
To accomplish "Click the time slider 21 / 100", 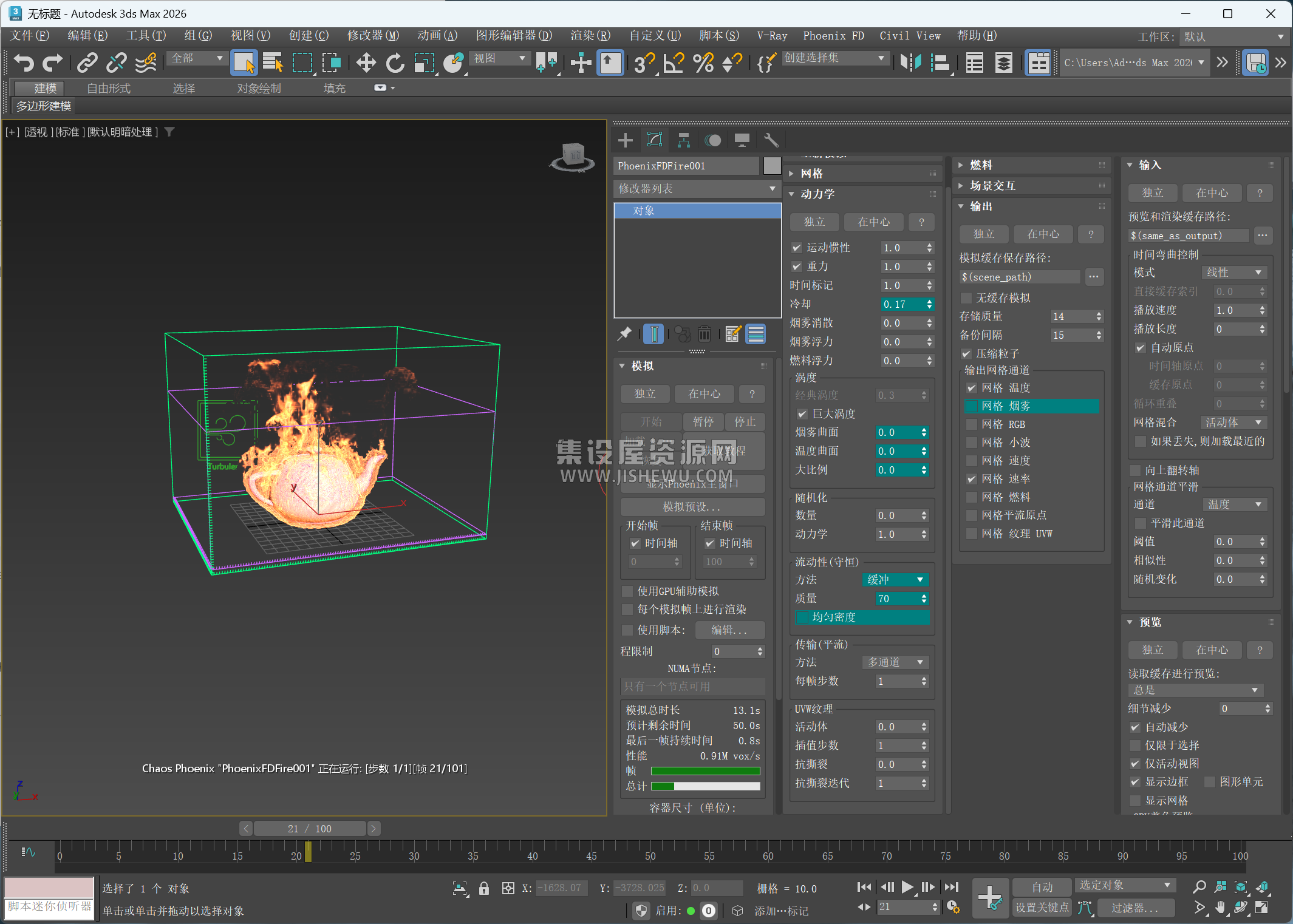I will coord(310,829).
